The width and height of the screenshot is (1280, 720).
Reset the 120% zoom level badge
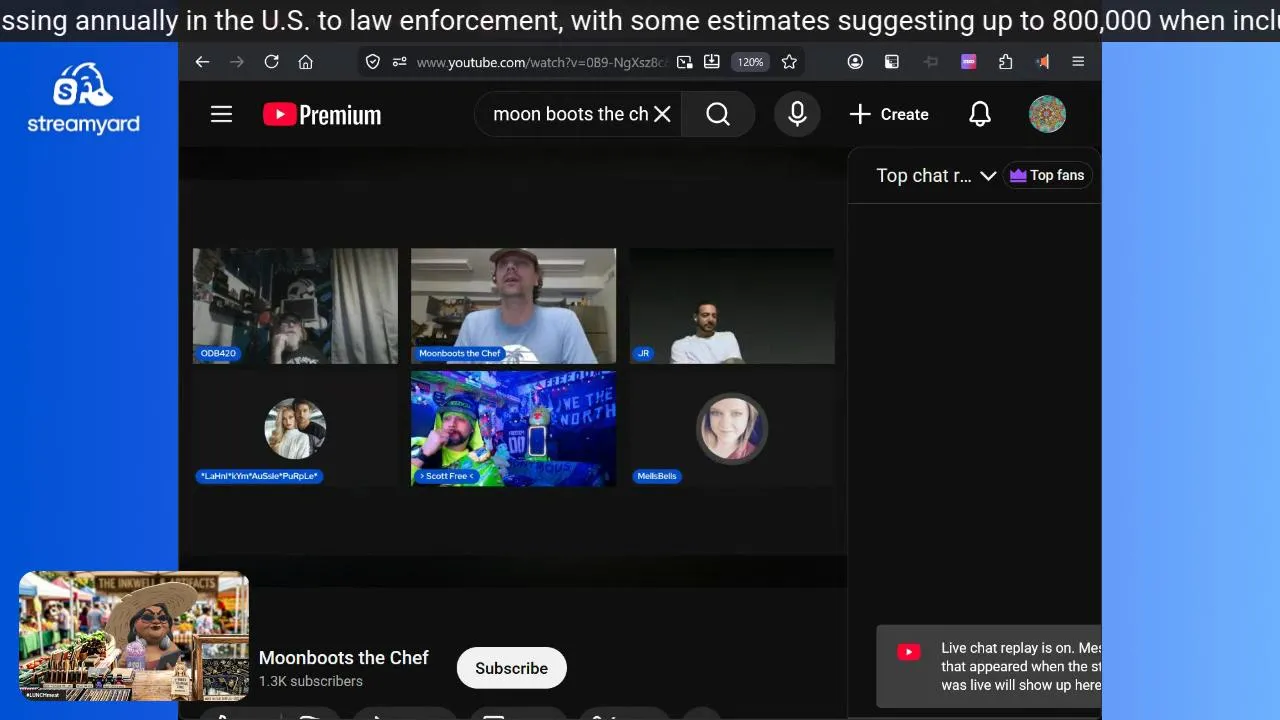point(751,62)
